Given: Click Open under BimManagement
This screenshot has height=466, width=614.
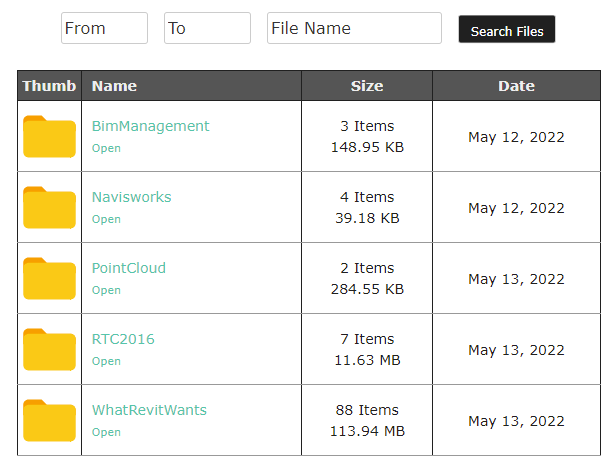Looking at the screenshot, I should (x=106, y=148).
